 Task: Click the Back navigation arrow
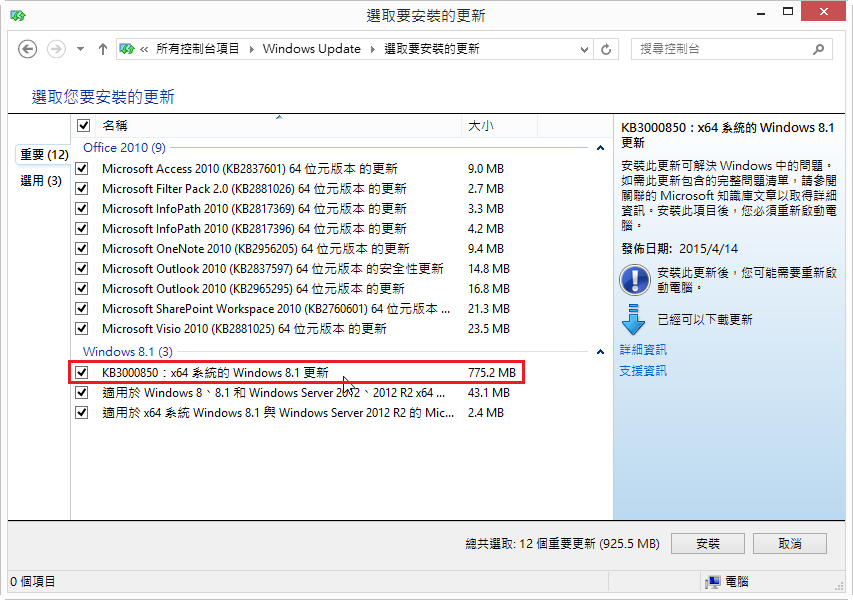(27, 49)
